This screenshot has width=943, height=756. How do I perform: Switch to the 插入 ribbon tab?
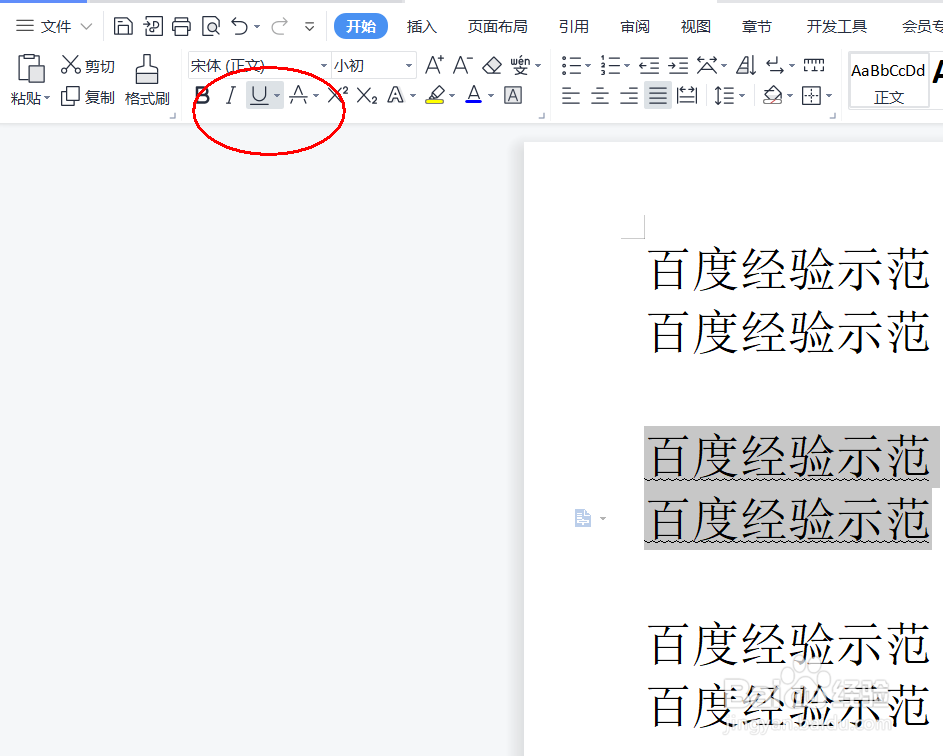(x=421, y=26)
